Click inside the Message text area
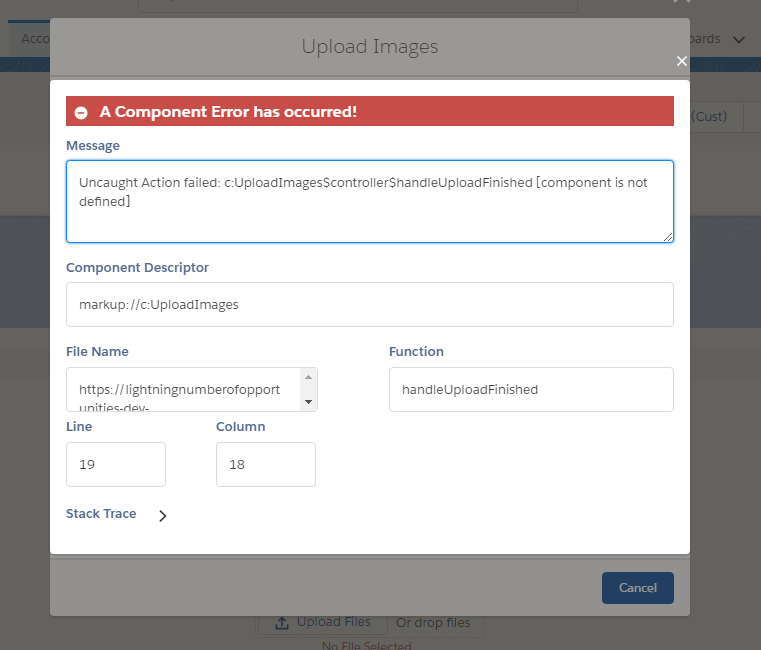 pos(369,201)
